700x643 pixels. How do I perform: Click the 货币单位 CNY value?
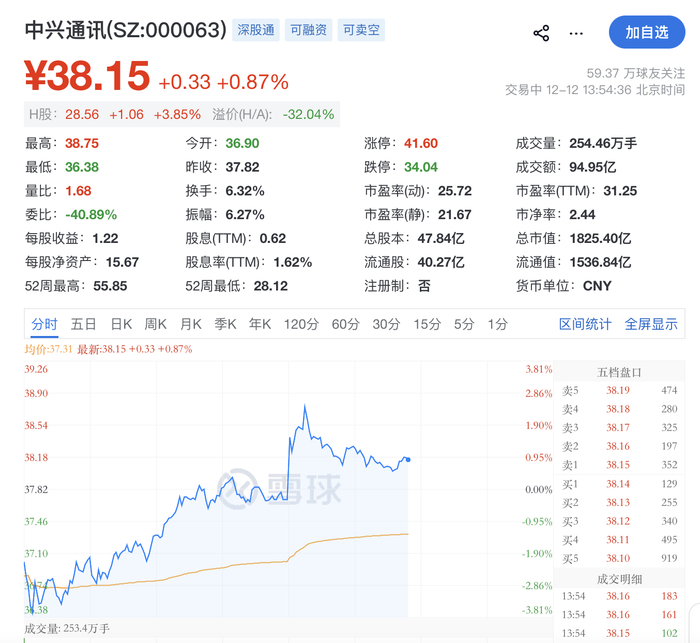click(x=597, y=286)
